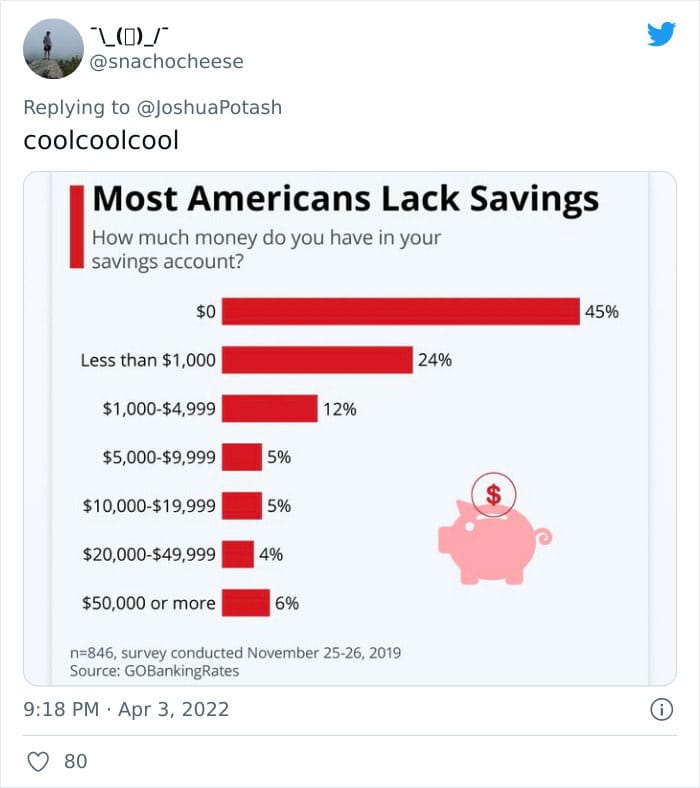
Task: Like the tweet with heart icon
Action: (38, 761)
